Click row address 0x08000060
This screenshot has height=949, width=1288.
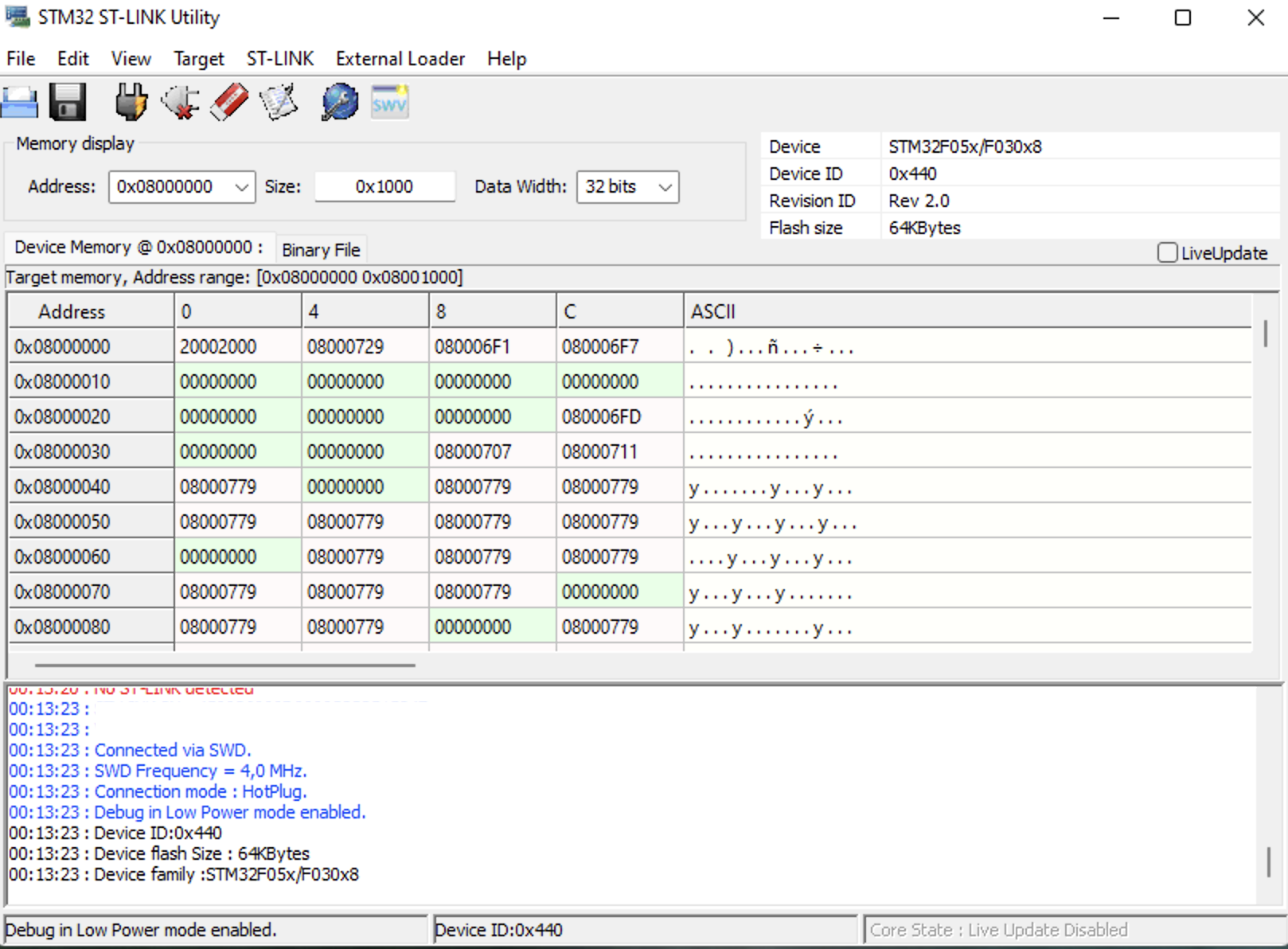tap(91, 557)
